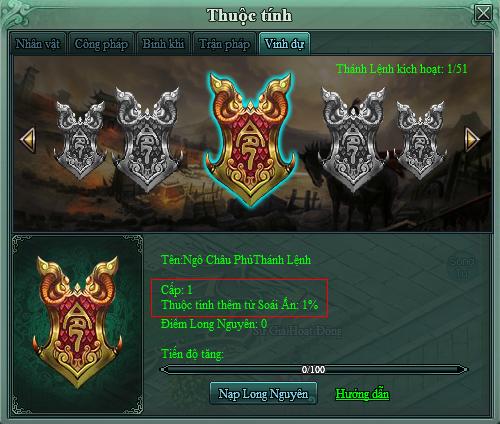
Task: Click the large gold emblem preview in the lower panel
Action: click(77, 322)
